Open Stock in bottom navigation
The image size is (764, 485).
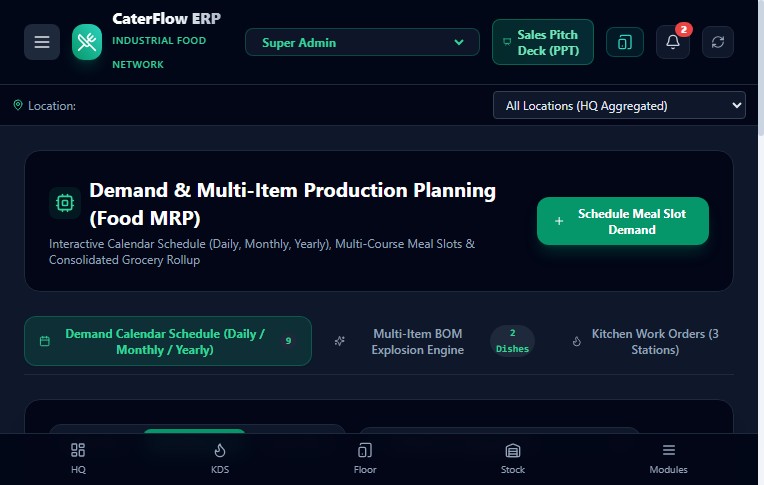pos(513,459)
